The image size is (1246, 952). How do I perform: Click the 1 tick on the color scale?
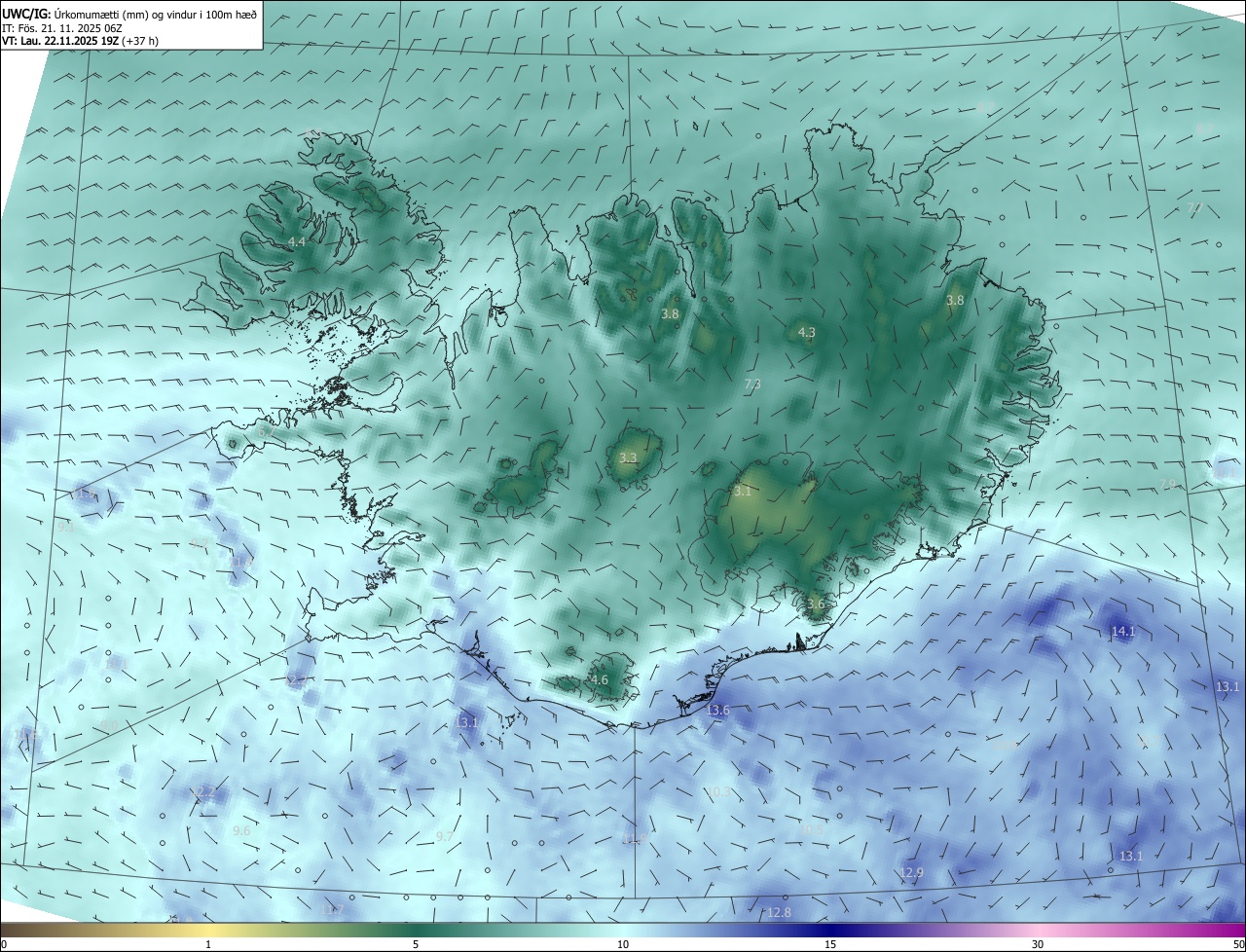[208, 945]
